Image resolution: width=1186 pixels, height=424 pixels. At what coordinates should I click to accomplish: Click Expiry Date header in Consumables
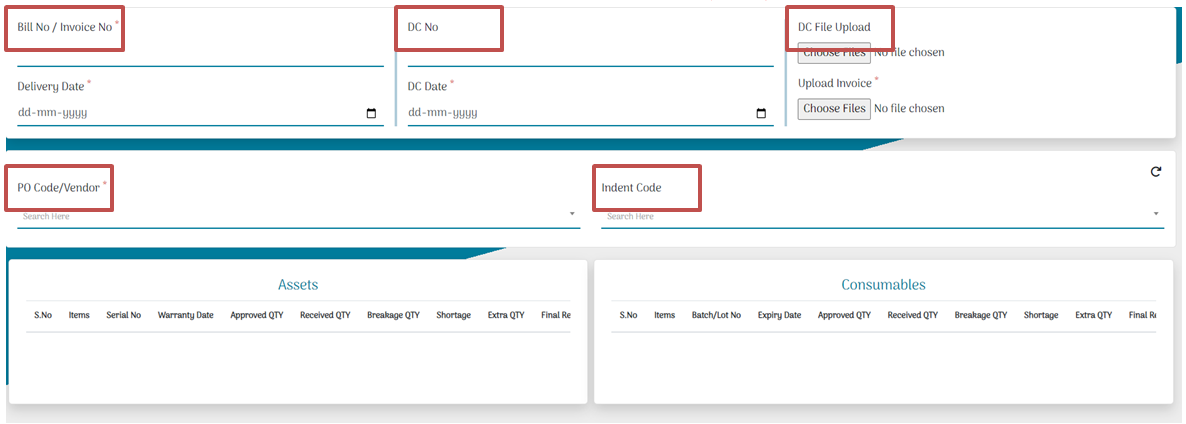click(x=779, y=315)
